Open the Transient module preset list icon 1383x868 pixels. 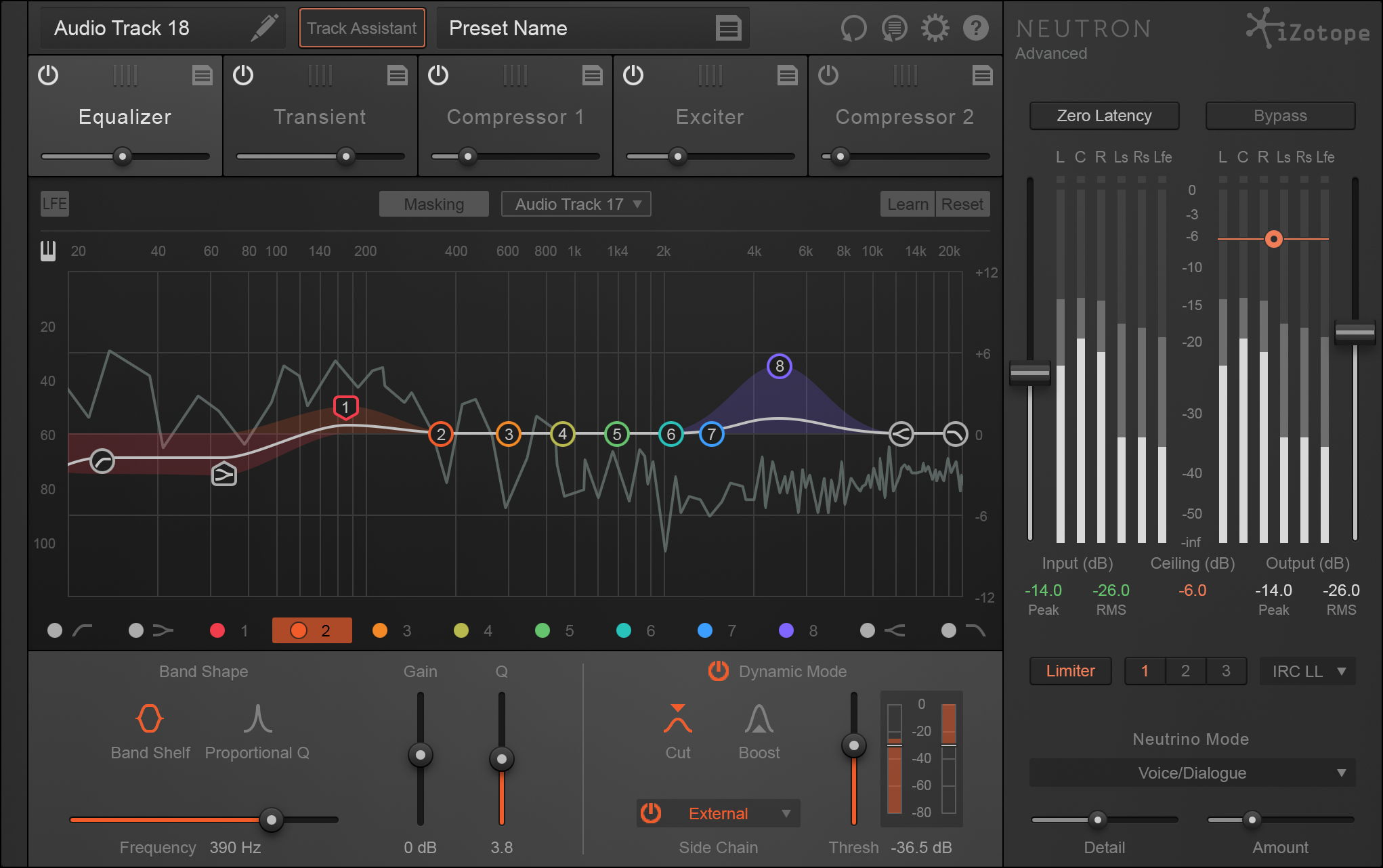(x=397, y=75)
